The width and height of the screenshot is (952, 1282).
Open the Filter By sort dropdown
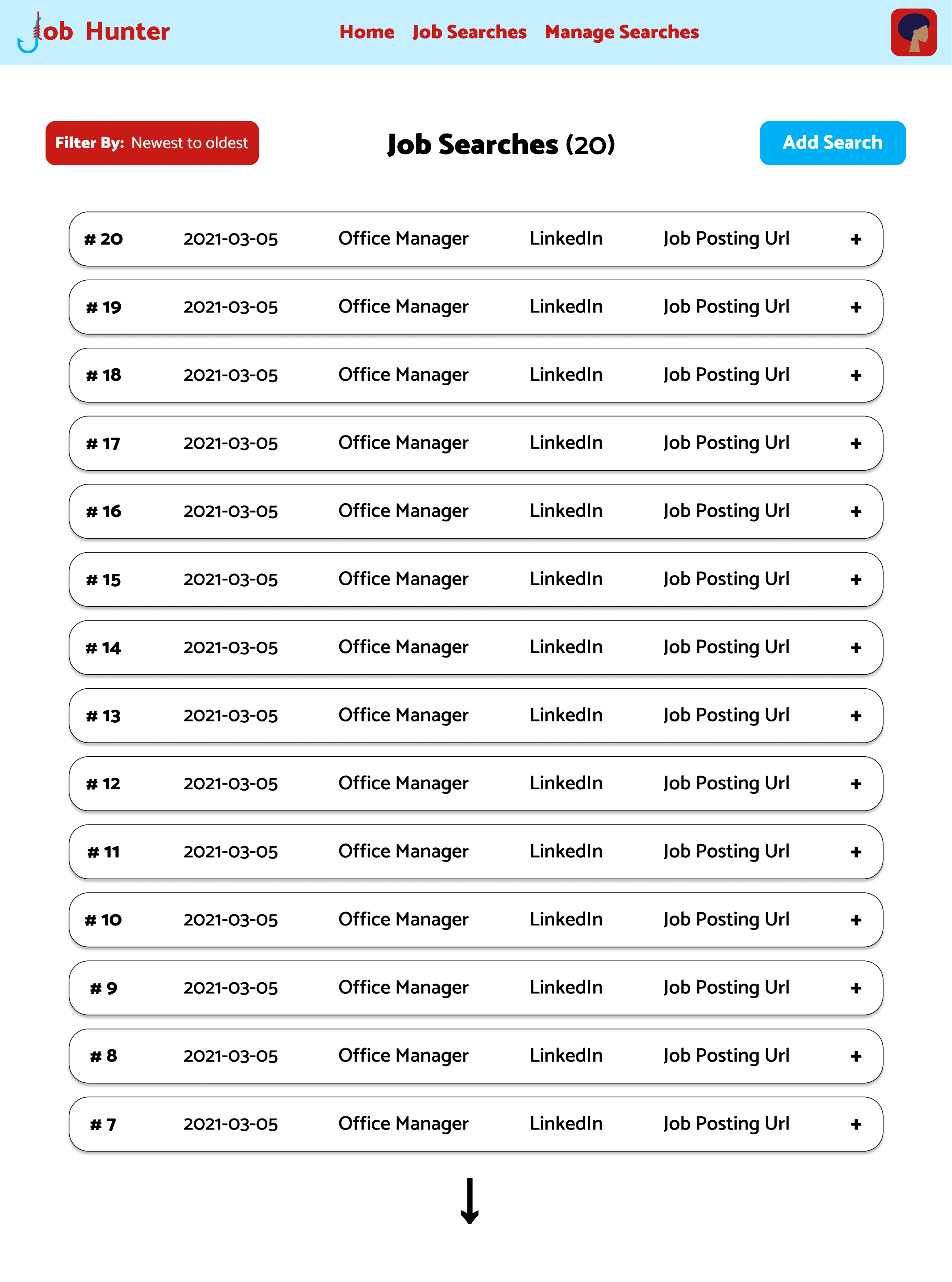coord(152,143)
